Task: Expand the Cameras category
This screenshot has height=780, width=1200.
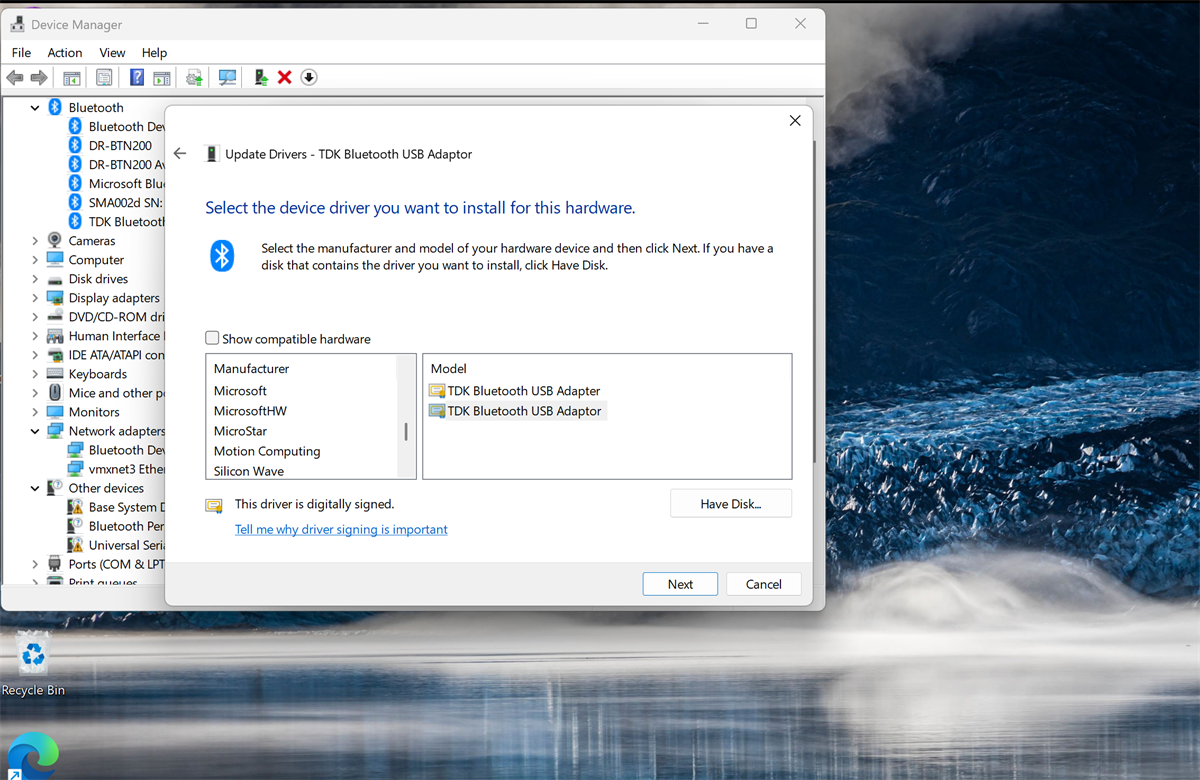Action: coord(35,241)
